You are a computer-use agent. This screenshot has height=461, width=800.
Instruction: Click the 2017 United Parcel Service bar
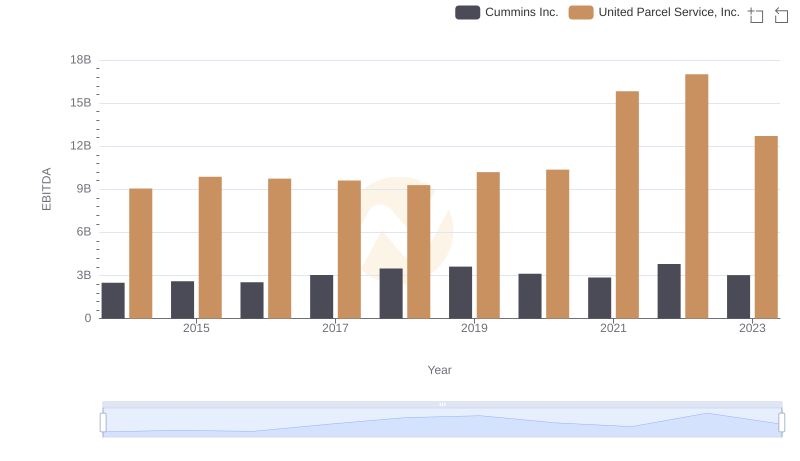(x=349, y=249)
